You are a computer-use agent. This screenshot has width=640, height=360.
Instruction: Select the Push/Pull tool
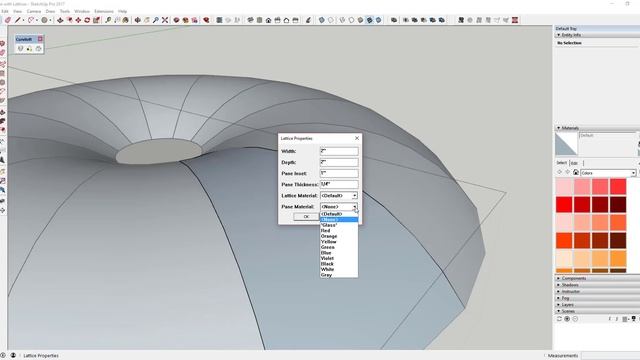point(60,20)
